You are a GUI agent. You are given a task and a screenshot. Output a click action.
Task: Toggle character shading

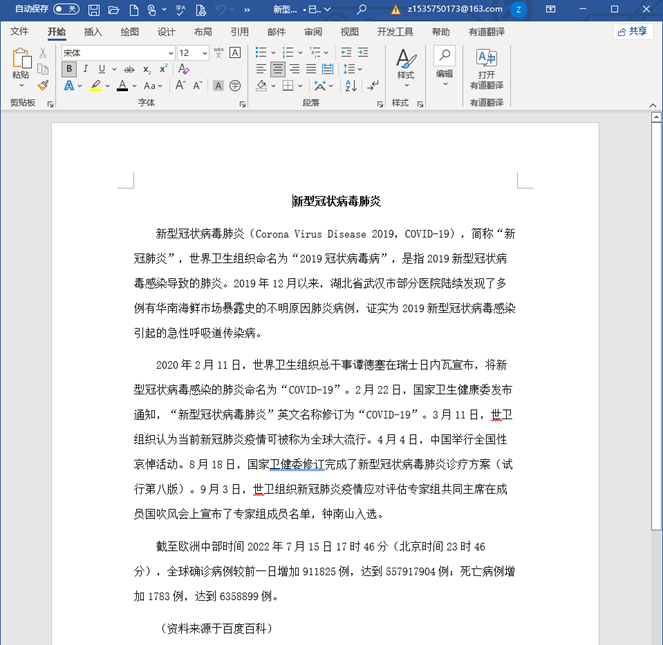click(218, 86)
